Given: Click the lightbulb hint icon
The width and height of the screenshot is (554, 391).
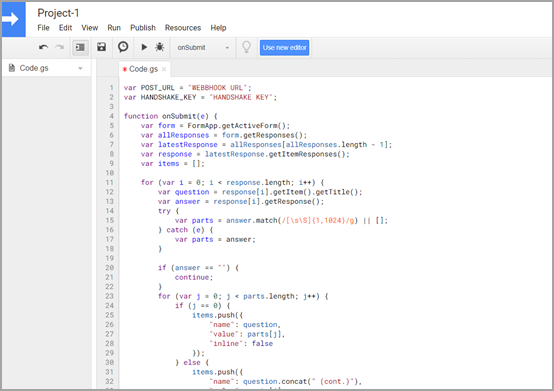Looking at the screenshot, I should coord(246,47).
